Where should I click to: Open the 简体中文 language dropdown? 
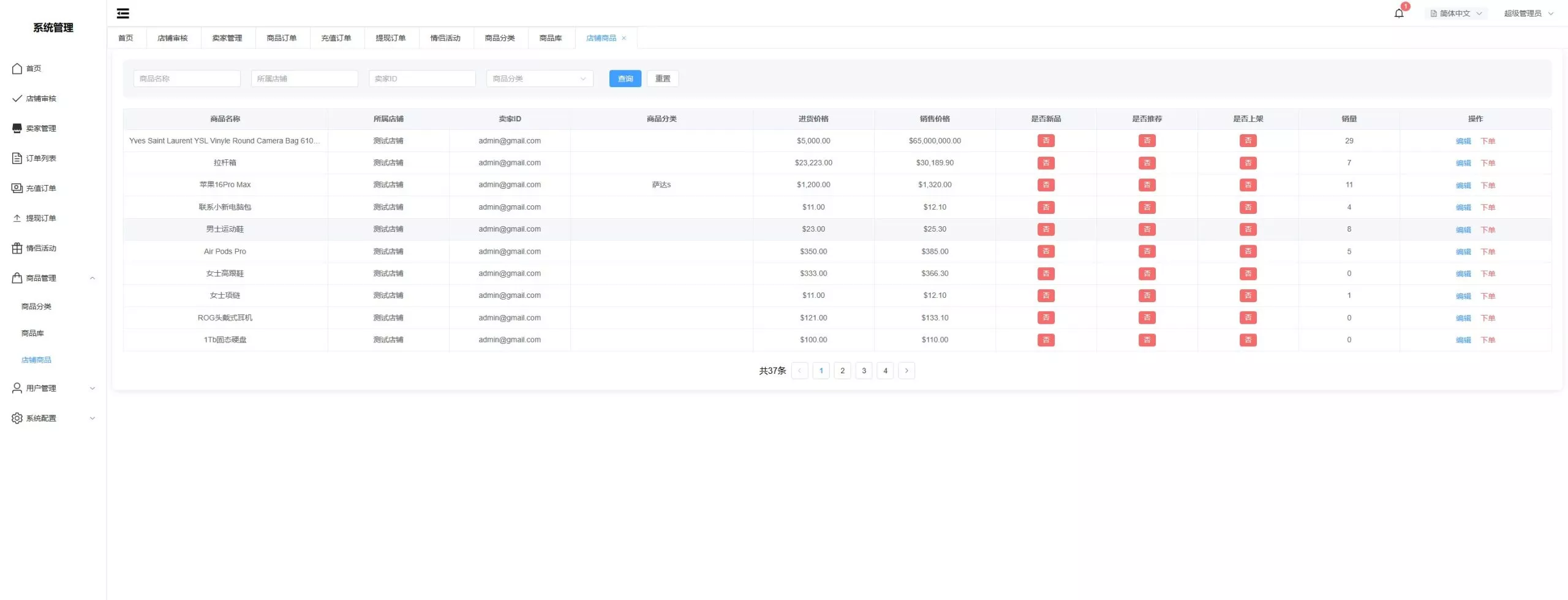[x=1456, y=13]
